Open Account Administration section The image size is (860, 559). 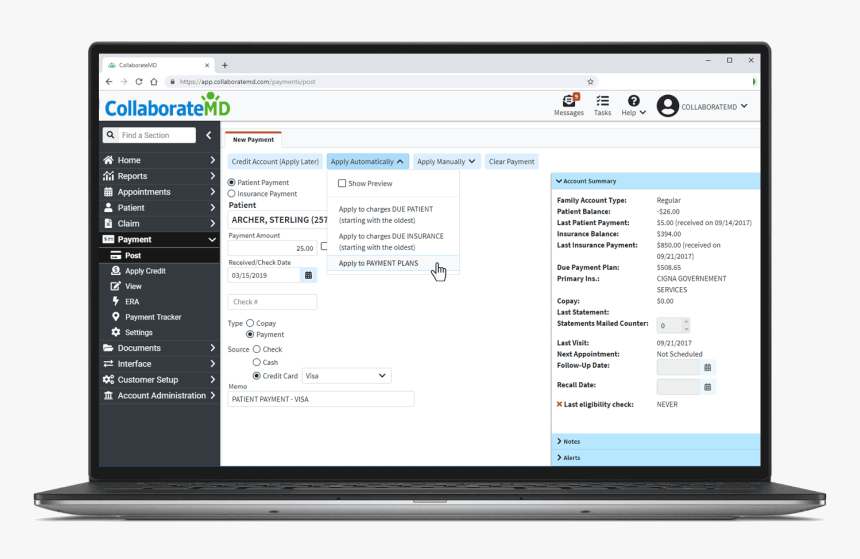pos(159,396)
